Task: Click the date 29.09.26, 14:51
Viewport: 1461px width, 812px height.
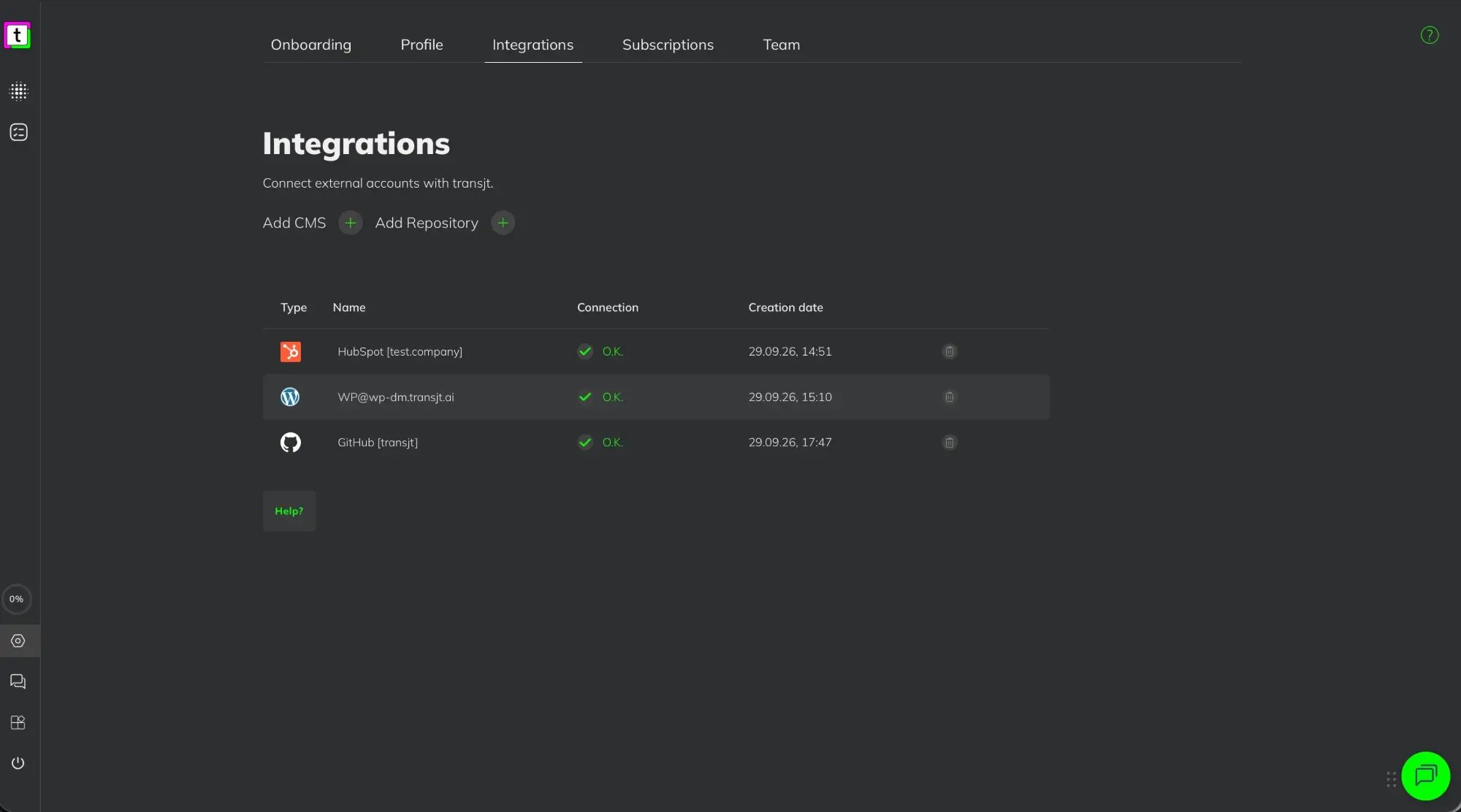Action: point(790,351)
